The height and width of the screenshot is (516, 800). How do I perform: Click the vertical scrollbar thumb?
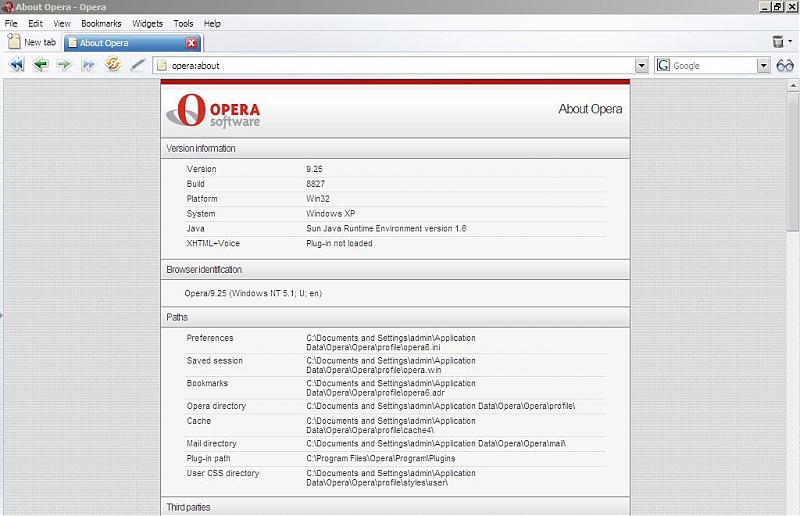click(x=793, y=161)
